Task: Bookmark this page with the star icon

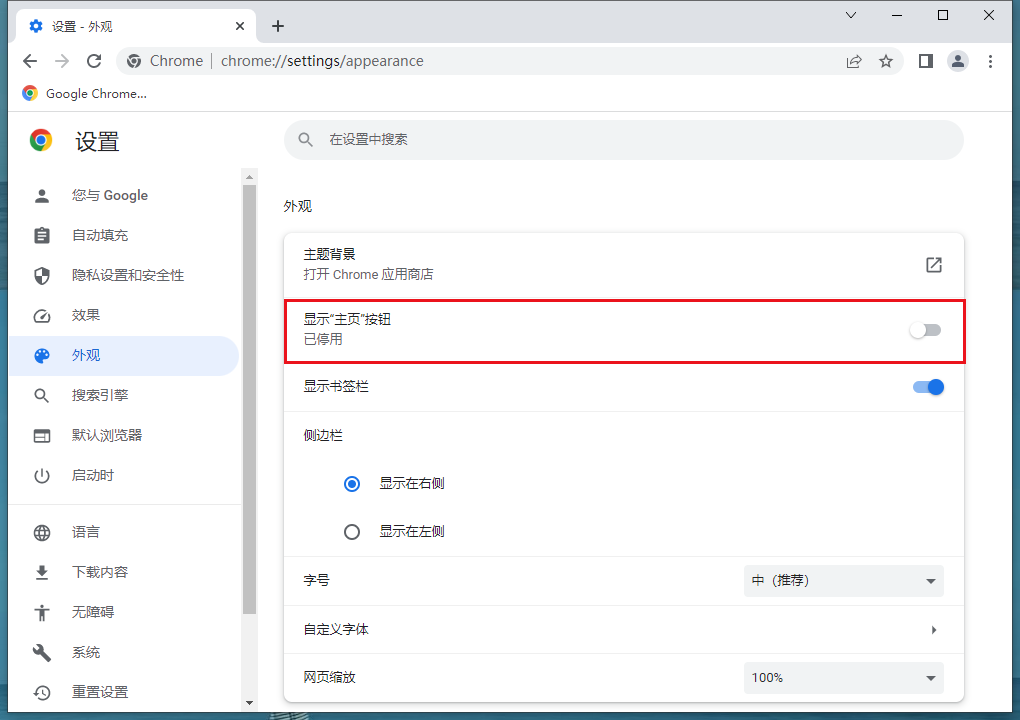Action: [x=885, y=61]
